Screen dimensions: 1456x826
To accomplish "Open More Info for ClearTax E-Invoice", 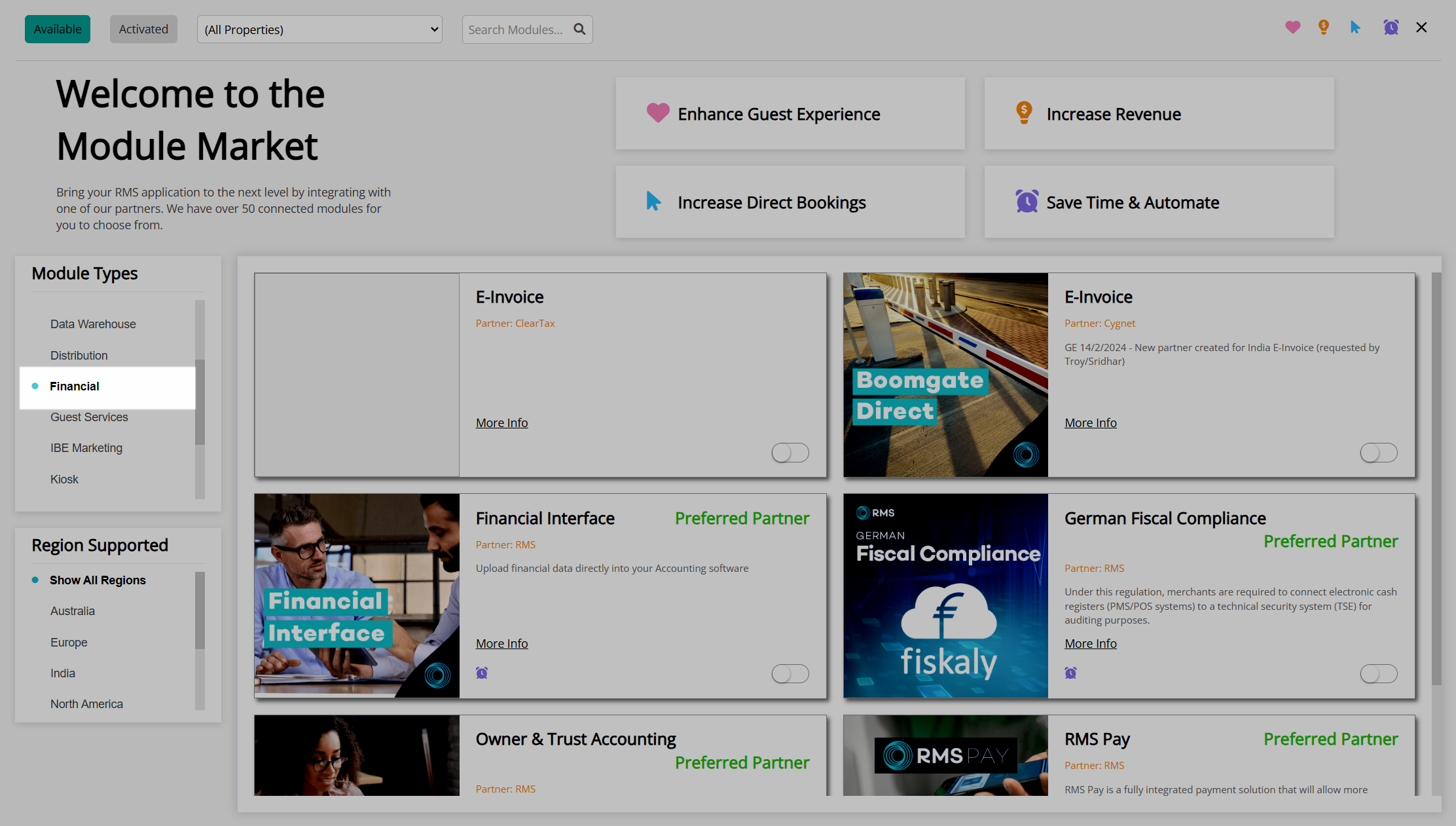I will [501, 423].
